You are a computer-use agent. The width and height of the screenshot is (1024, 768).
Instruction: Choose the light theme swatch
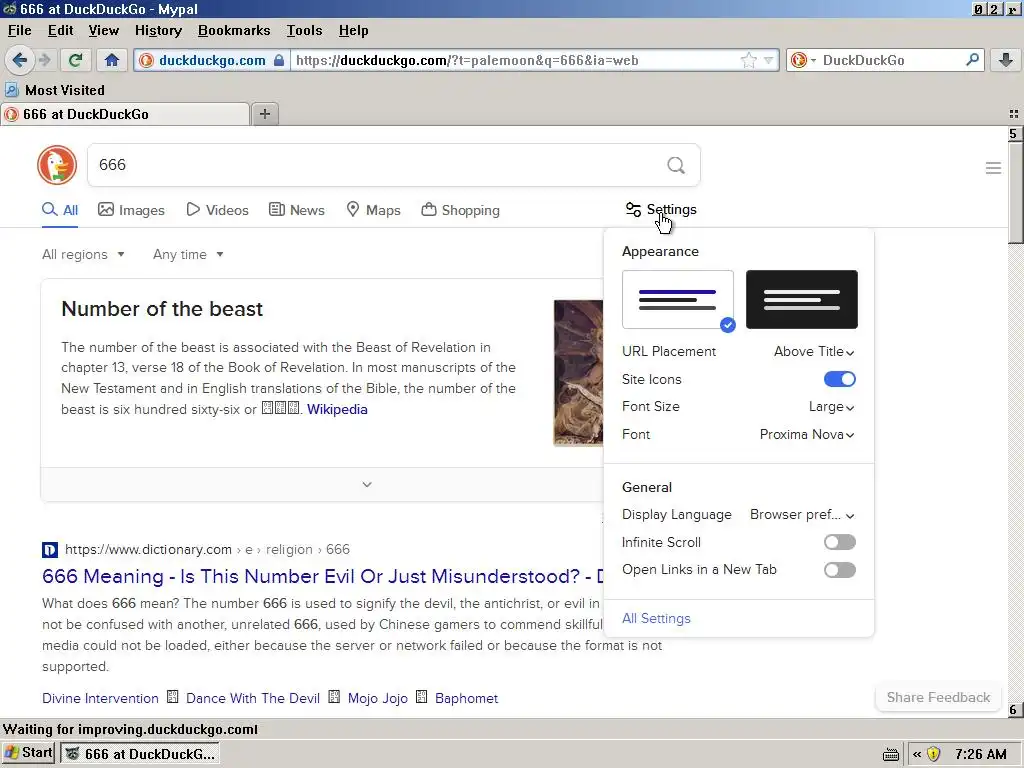(x=678, y=300)
